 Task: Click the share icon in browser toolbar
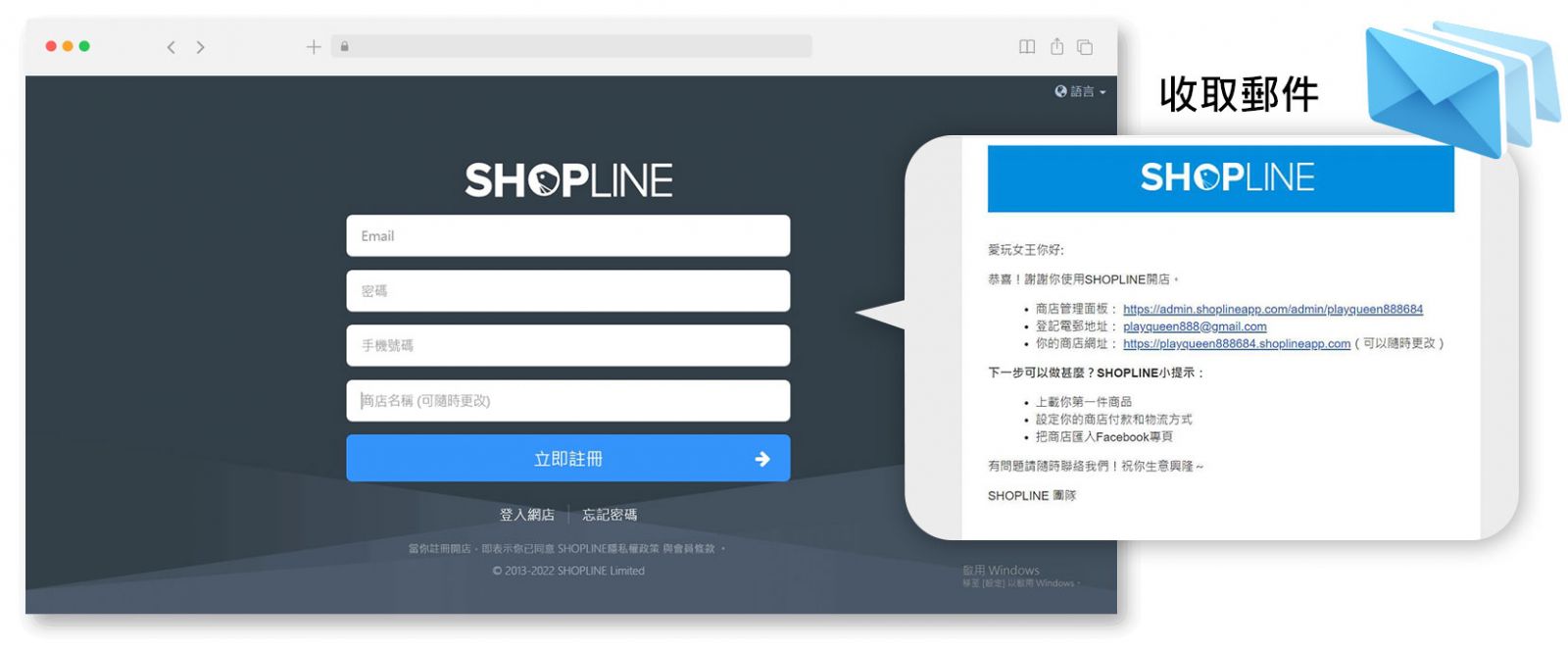[x=1056, y=46]
